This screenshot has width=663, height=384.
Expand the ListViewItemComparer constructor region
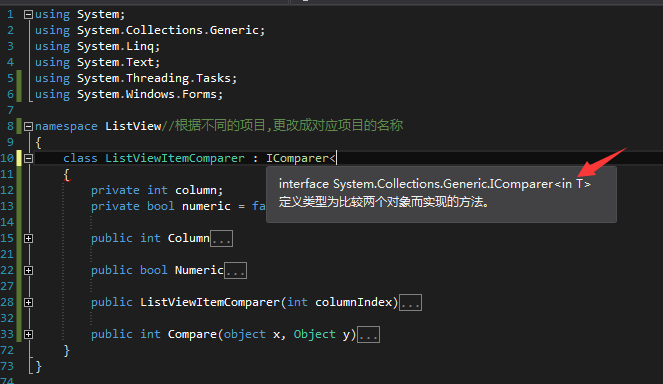coord(28,302)
